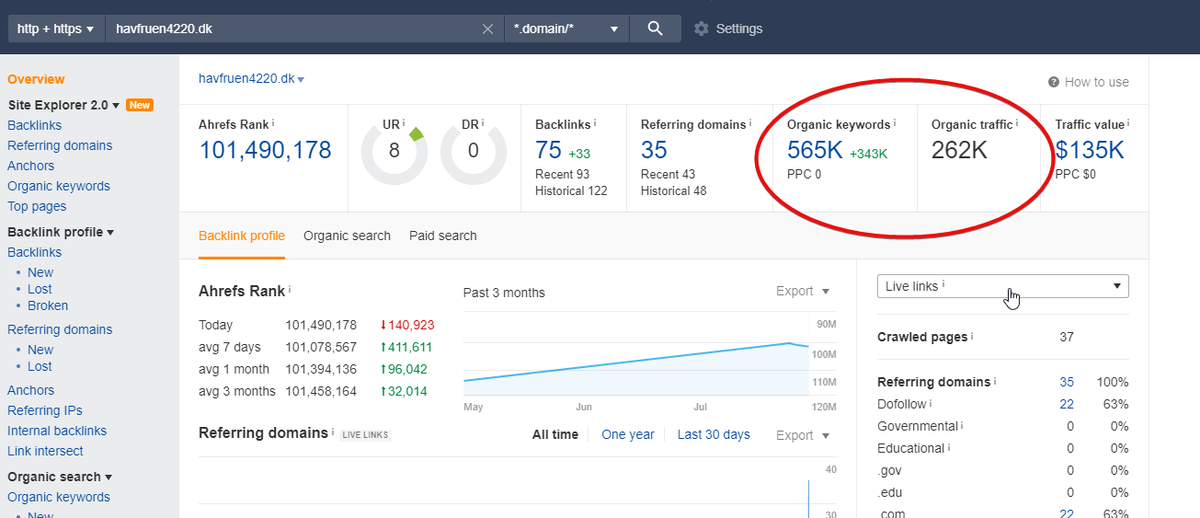Open Top pages in sidebar
Image resolution: width=1200 pixels, height=518 pixels.
coord(37,206)
